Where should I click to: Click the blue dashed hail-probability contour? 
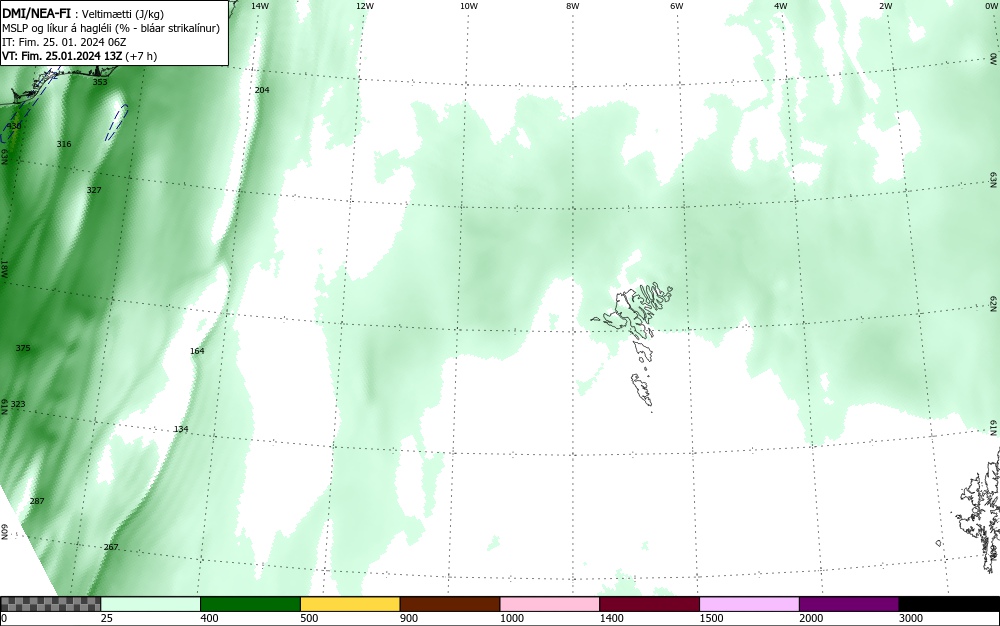click(x=117, y=122)
